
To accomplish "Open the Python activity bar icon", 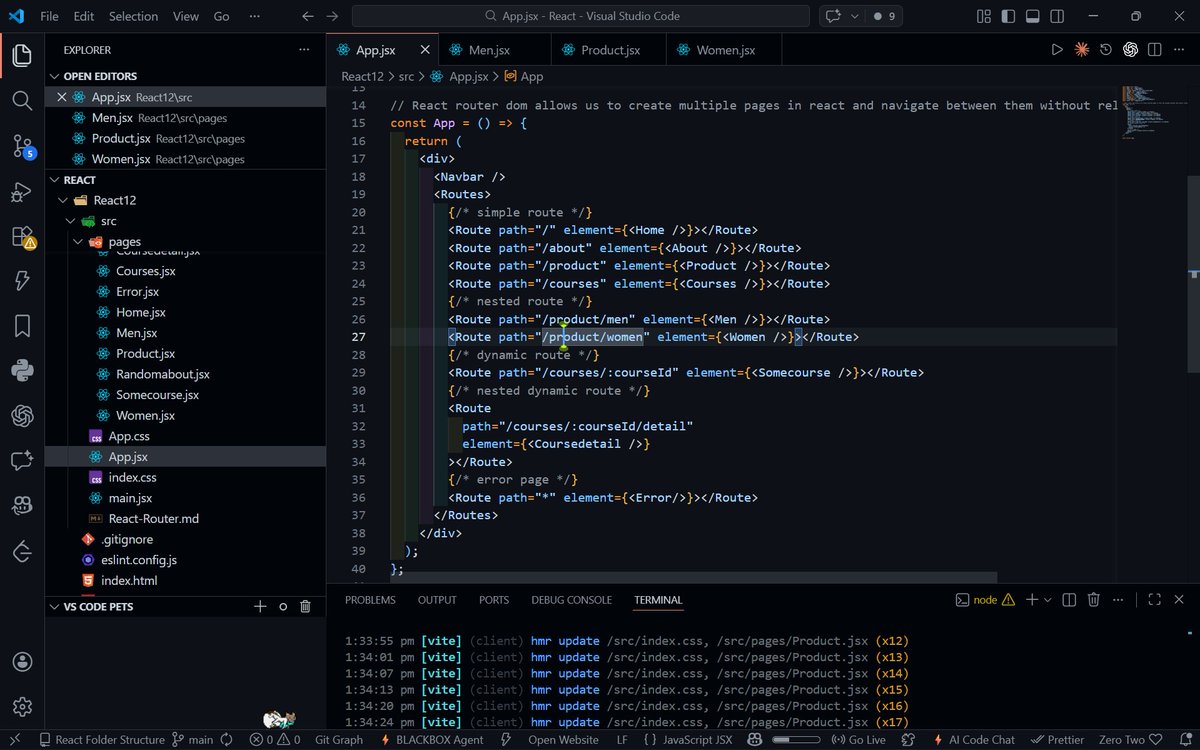I will point(22,370).
